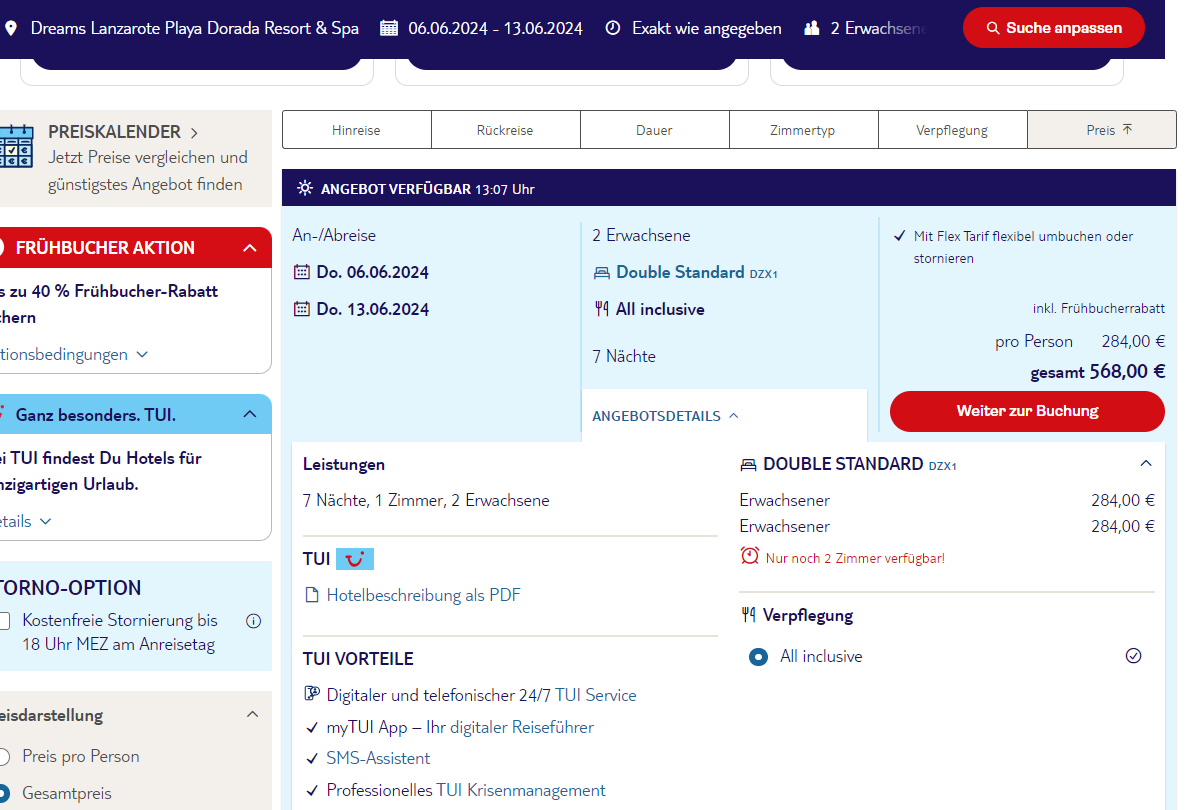Collapse the Angebotsdetails section
This screenshot has width=1197, height=810.
[x=666, y=416]
